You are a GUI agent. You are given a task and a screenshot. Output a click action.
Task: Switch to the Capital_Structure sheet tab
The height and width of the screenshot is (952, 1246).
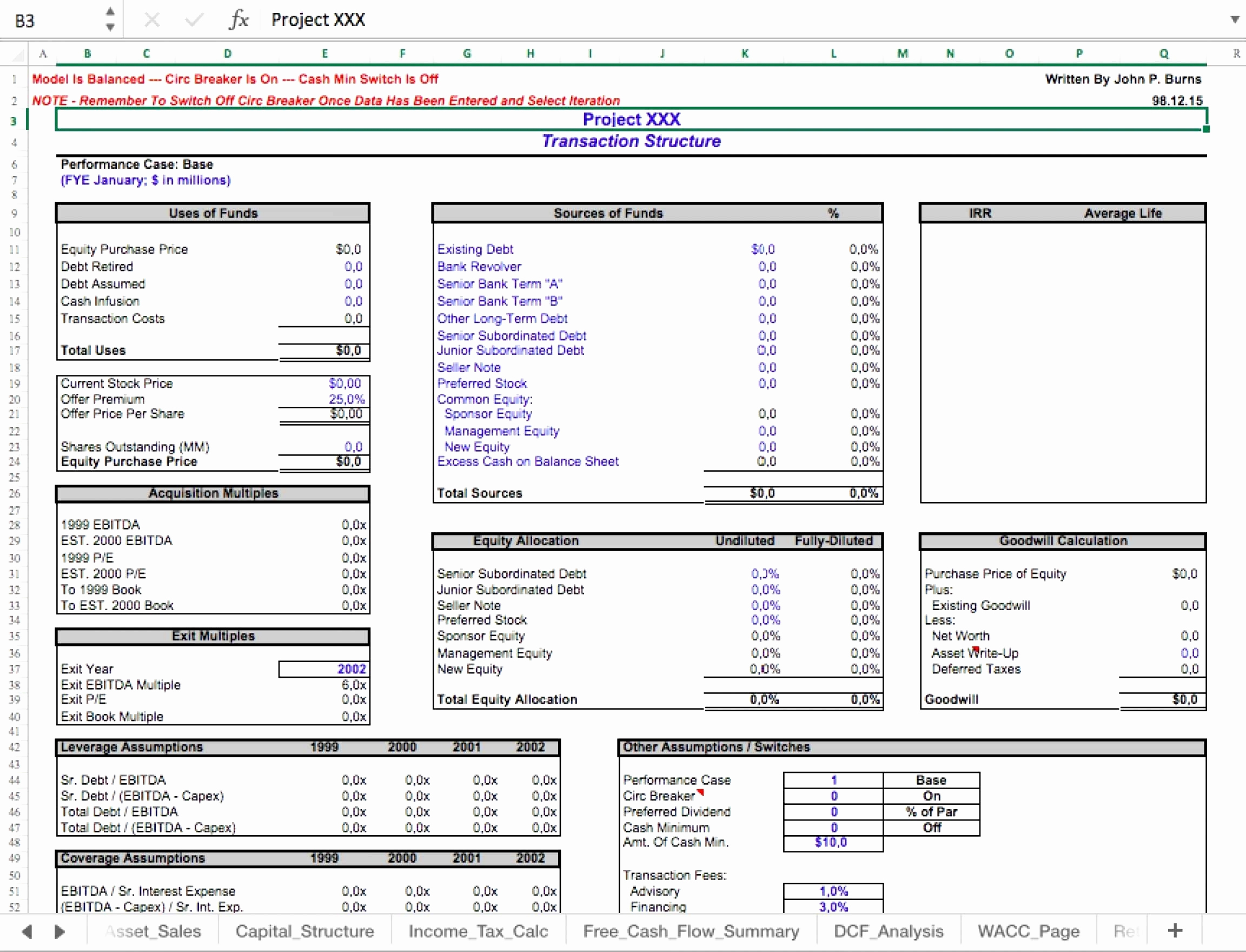(304, 931)
